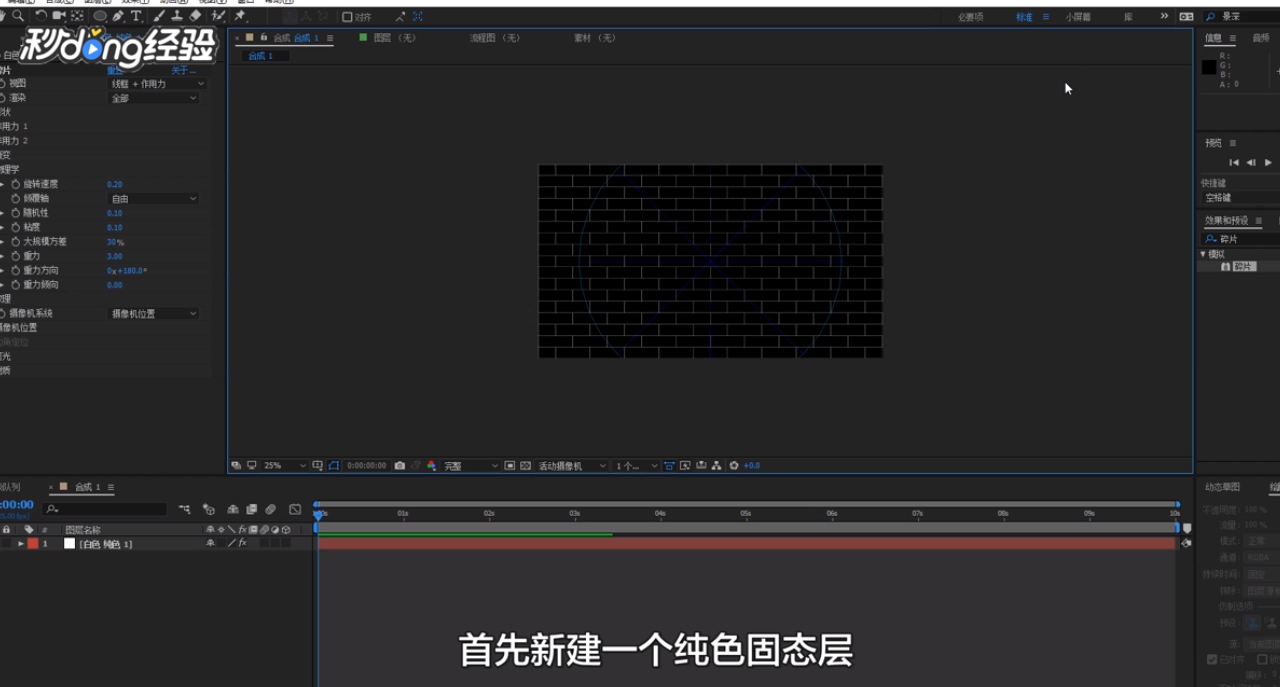
Task: Step back one frame in preview
Action: (1251, 162)
